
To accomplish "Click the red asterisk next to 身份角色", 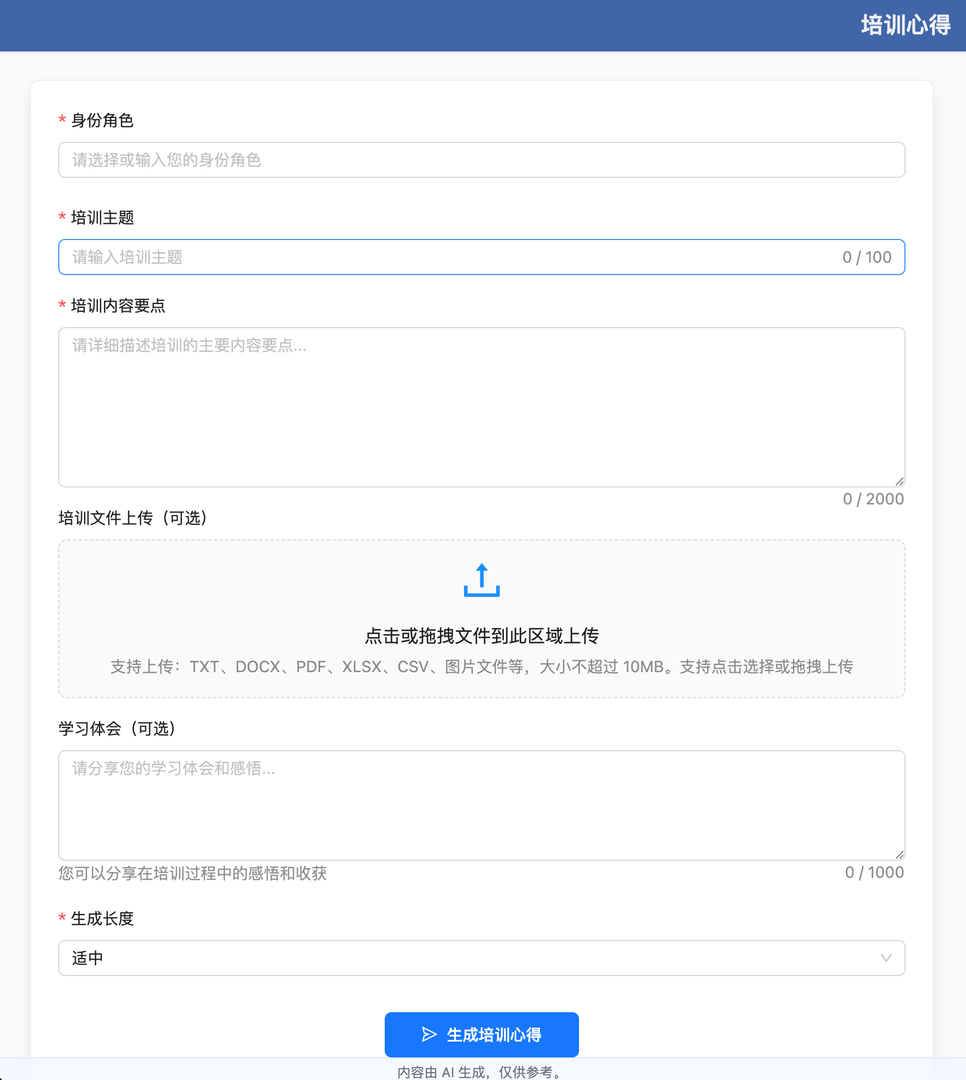I will coord(62,120).
